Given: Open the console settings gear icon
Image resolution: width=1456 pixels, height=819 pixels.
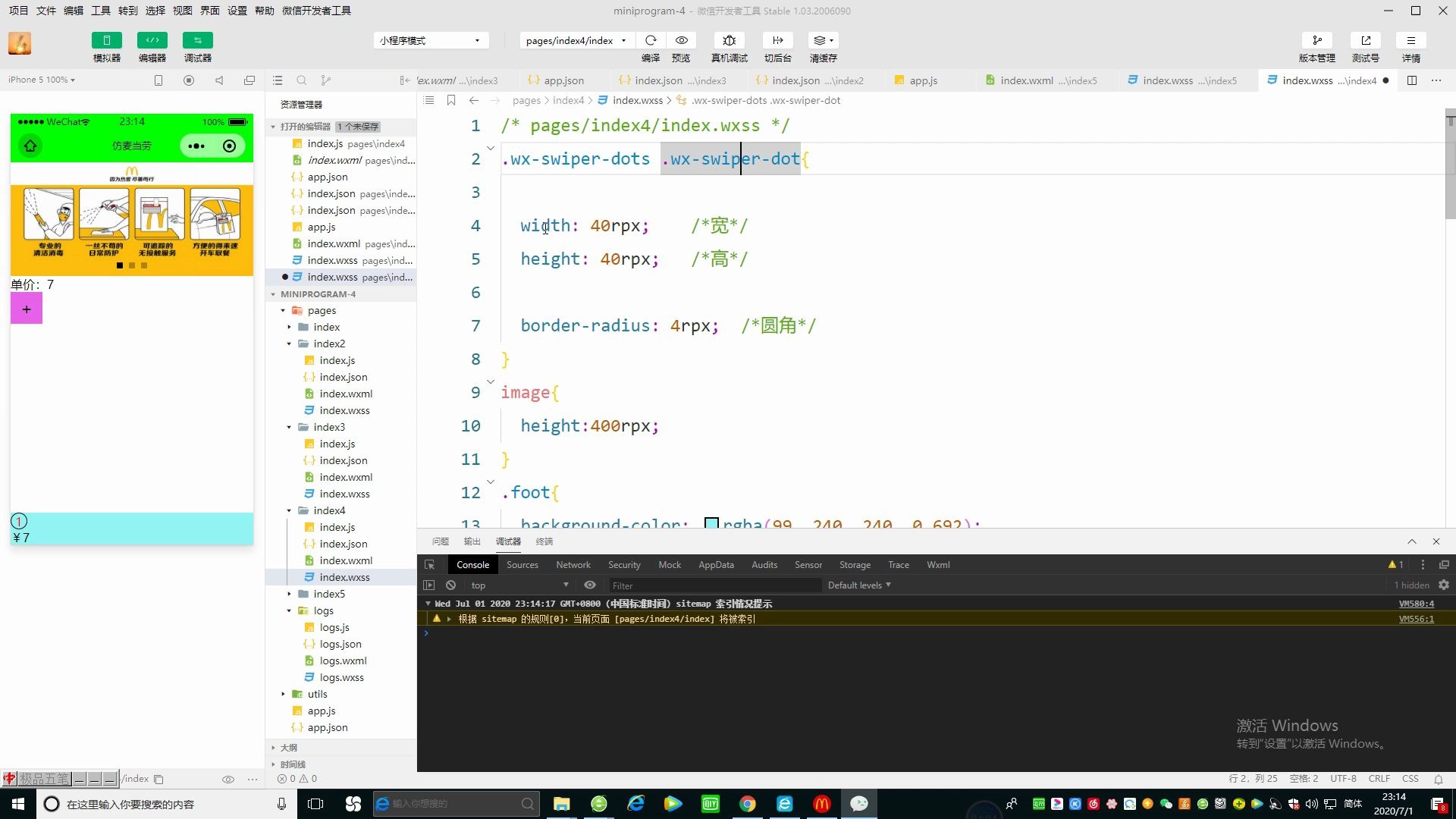Looking at the screenshot, I should point(1444,585).
